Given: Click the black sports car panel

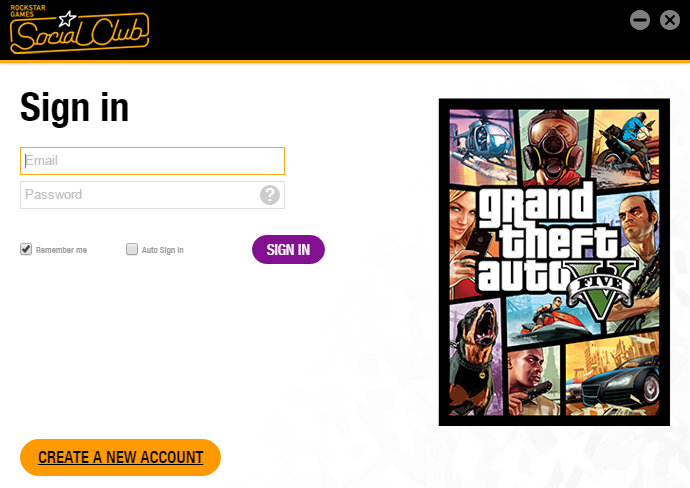Looking at the screenshot, I should [613, 374].
